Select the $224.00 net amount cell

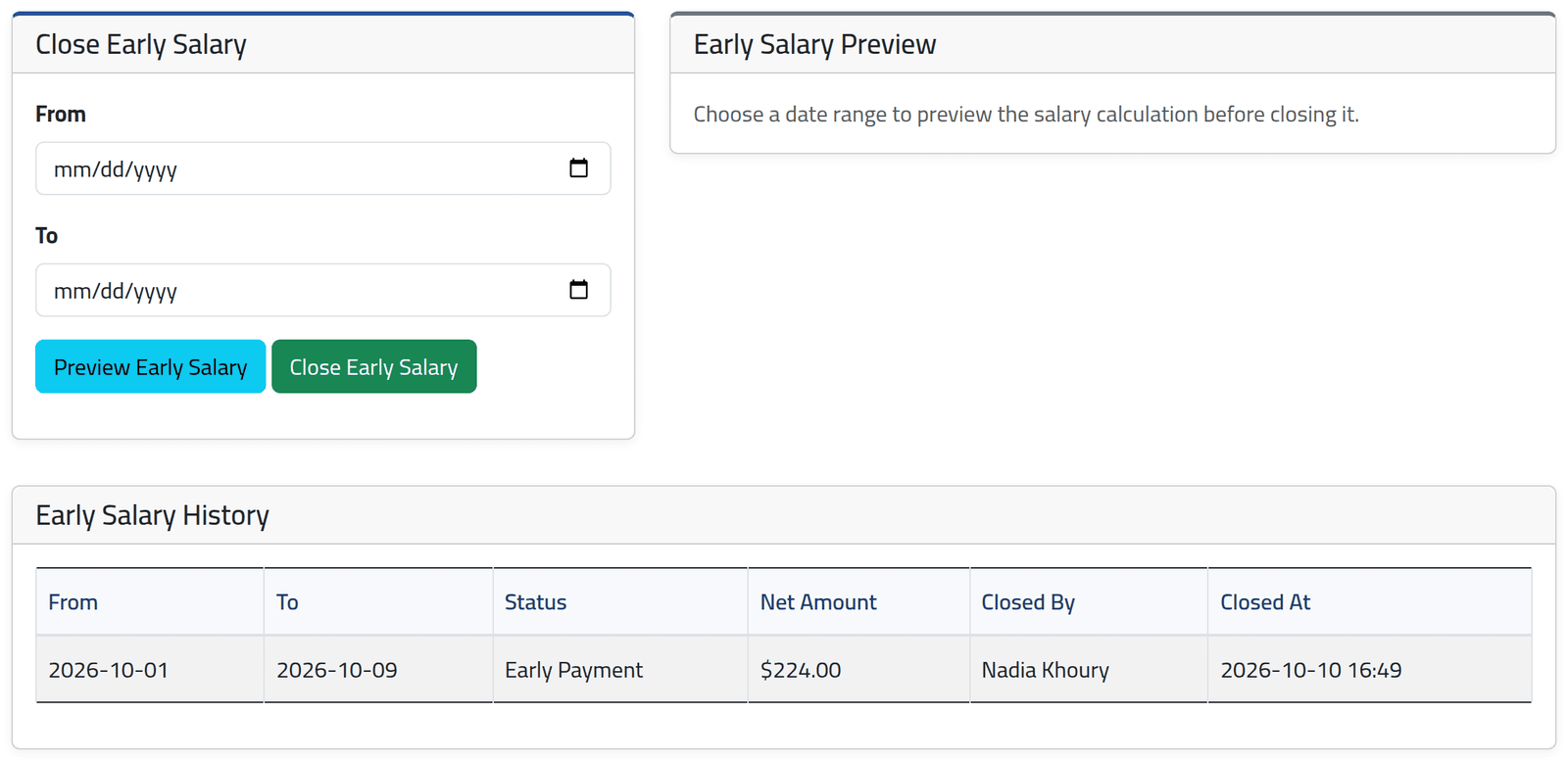[x=858, y=670]
